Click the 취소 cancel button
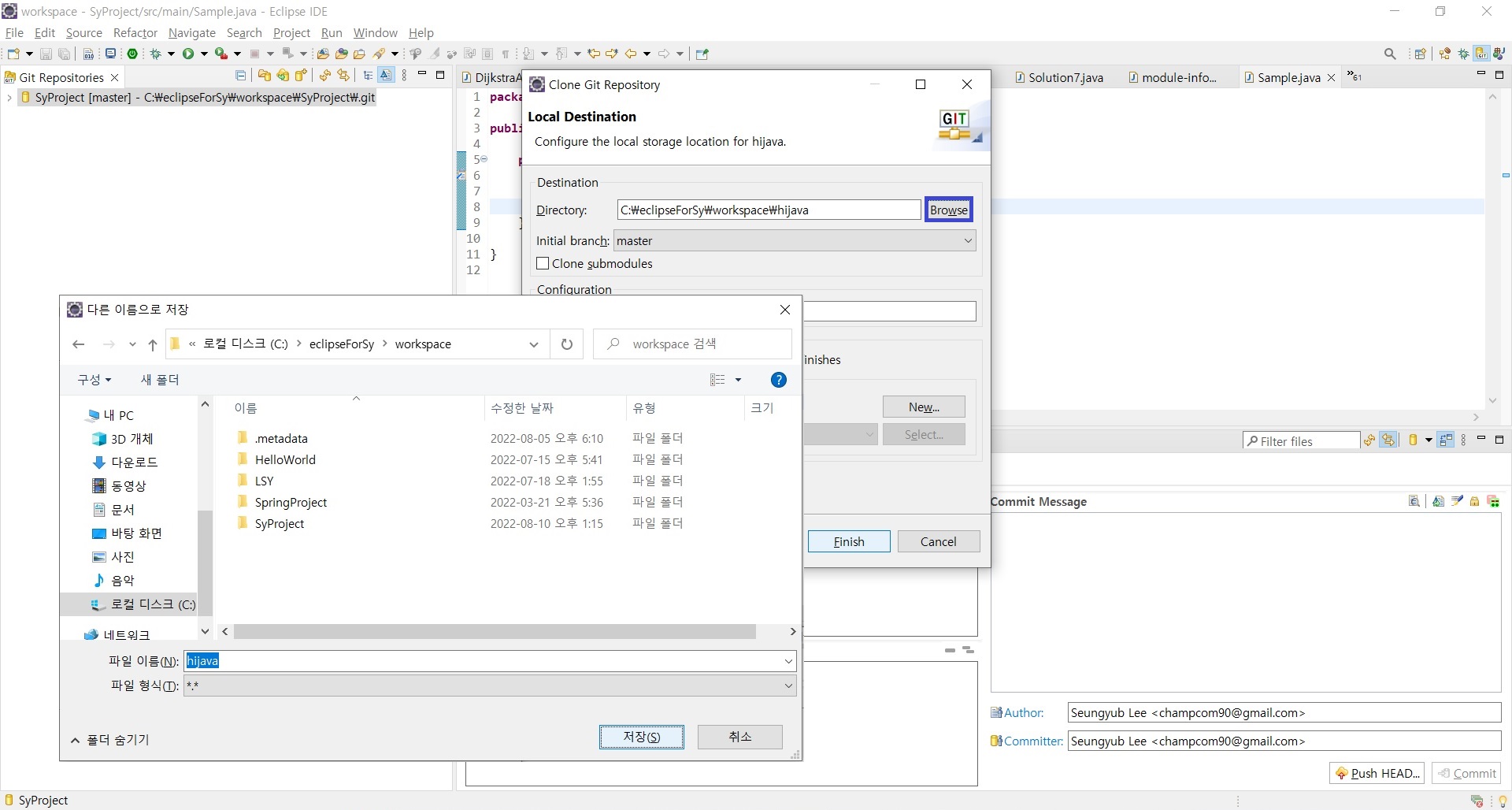Screen dimensions: 1512x810 click(x=739, y=737)
